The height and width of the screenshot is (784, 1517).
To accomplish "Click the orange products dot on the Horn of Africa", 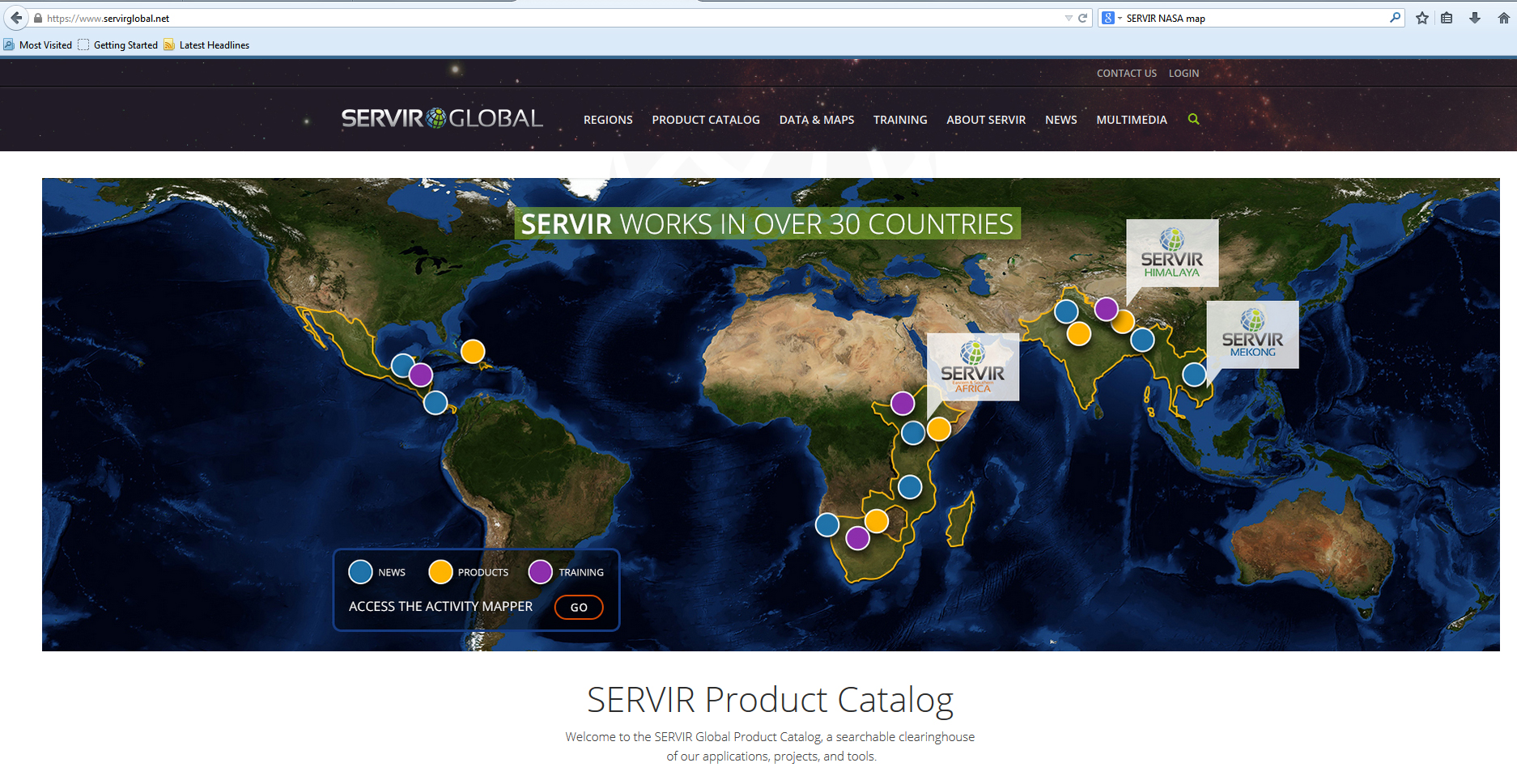I will (938, 429).
